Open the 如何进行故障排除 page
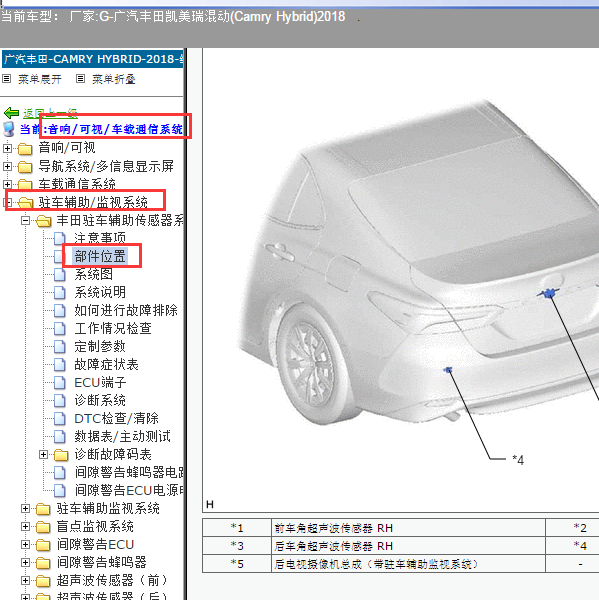Screen dimensions: 599x600 click(126, 310)
